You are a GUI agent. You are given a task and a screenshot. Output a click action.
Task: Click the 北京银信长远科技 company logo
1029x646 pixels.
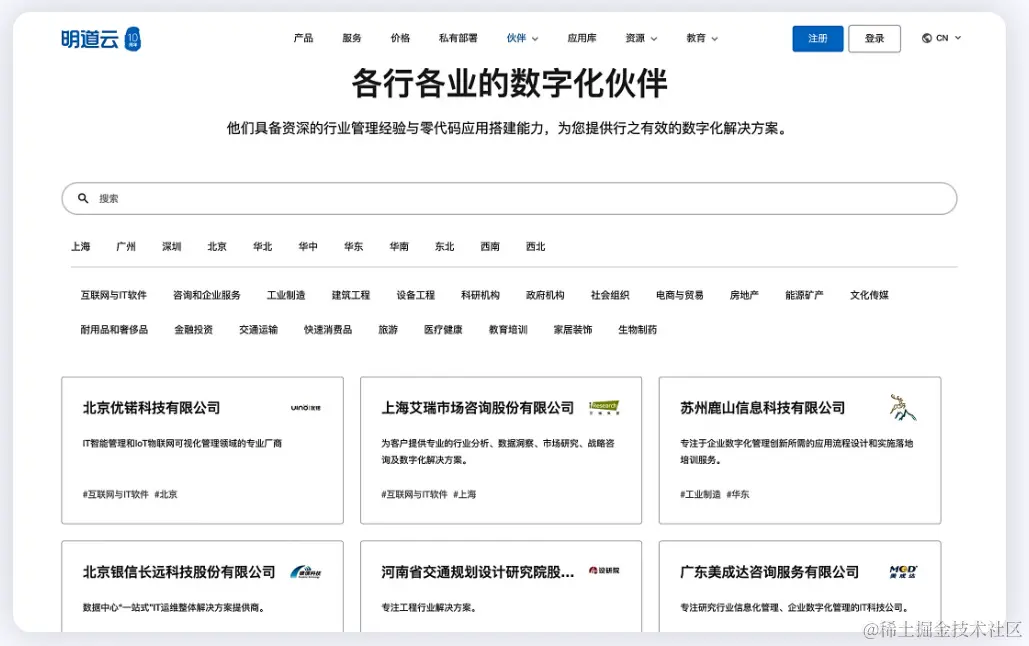pos(306,572)
